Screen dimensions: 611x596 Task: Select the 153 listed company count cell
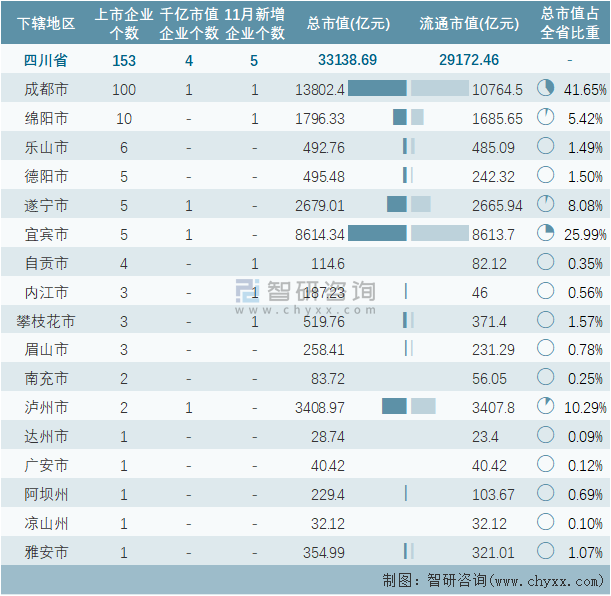tap(124, 60)
